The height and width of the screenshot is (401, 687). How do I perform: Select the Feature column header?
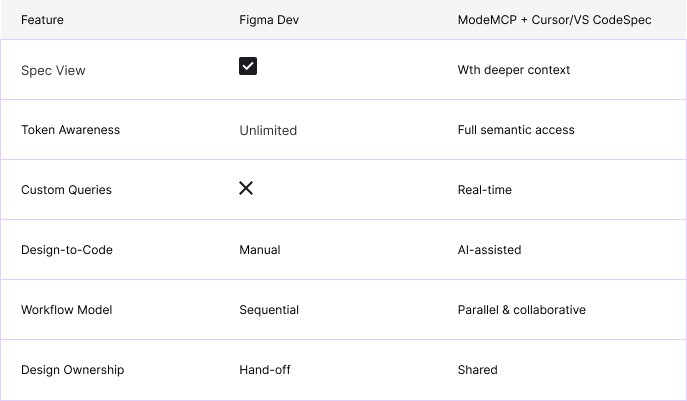[x=41, y=20]
